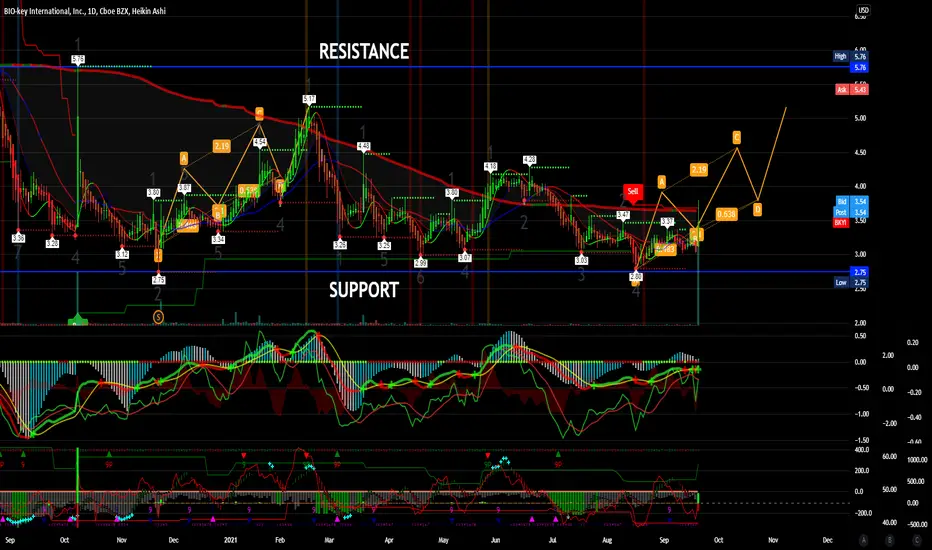Viewport: 932px width, 550px height.
Task: Select the projected D pattern point
Action: (757, 209)
